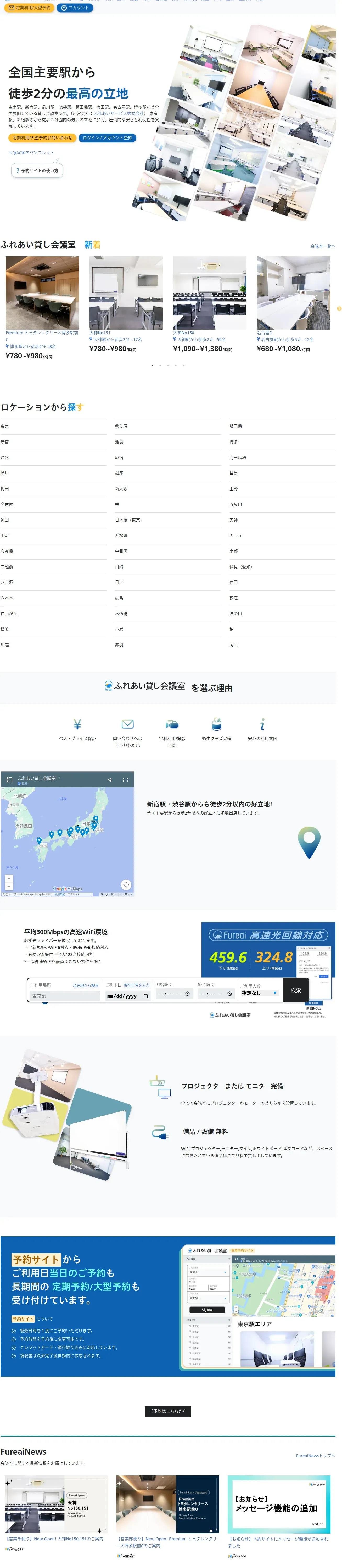
Task: Click the ご利用場所 field showing 東京駅
Action: click(65, 996)
